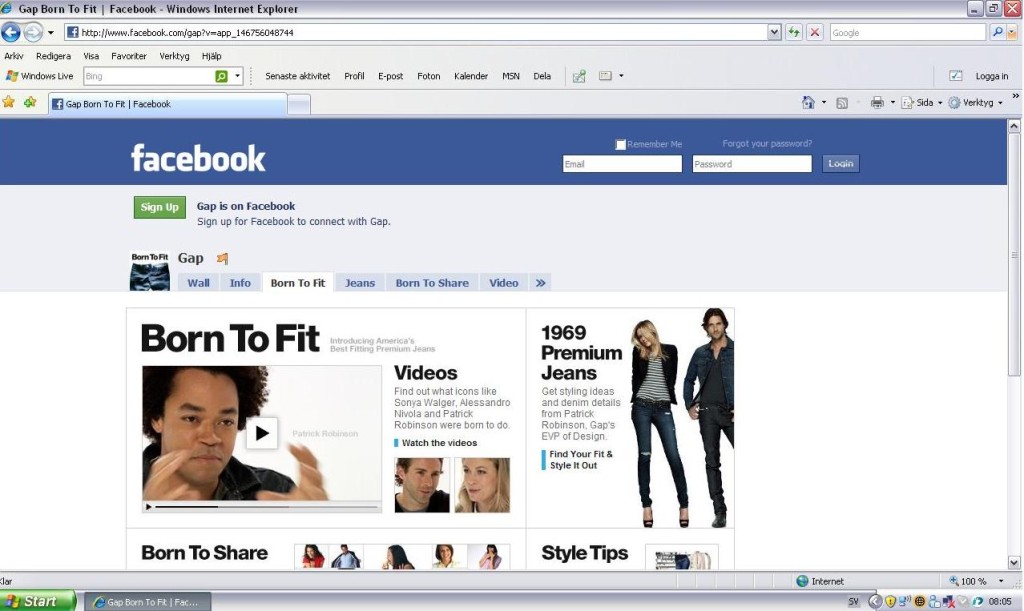Click the Watch the videos link
This screenshot has width=1024, height=611.
point(439,443)
